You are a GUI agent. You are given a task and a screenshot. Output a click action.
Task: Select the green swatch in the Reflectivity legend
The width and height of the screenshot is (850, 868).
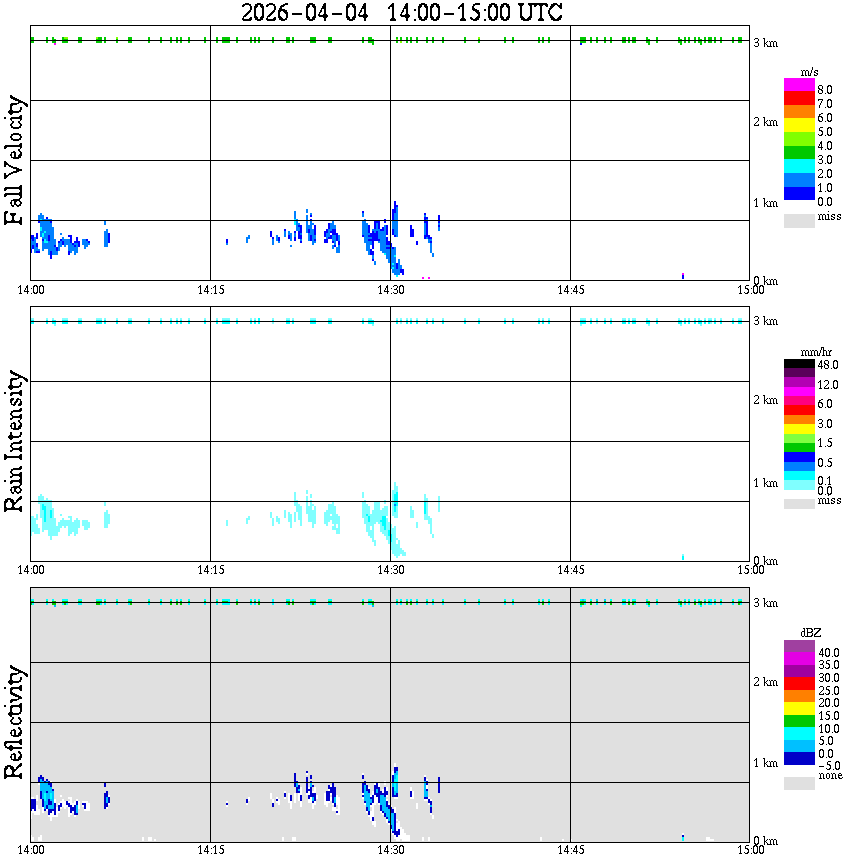[x=799, y=721]
